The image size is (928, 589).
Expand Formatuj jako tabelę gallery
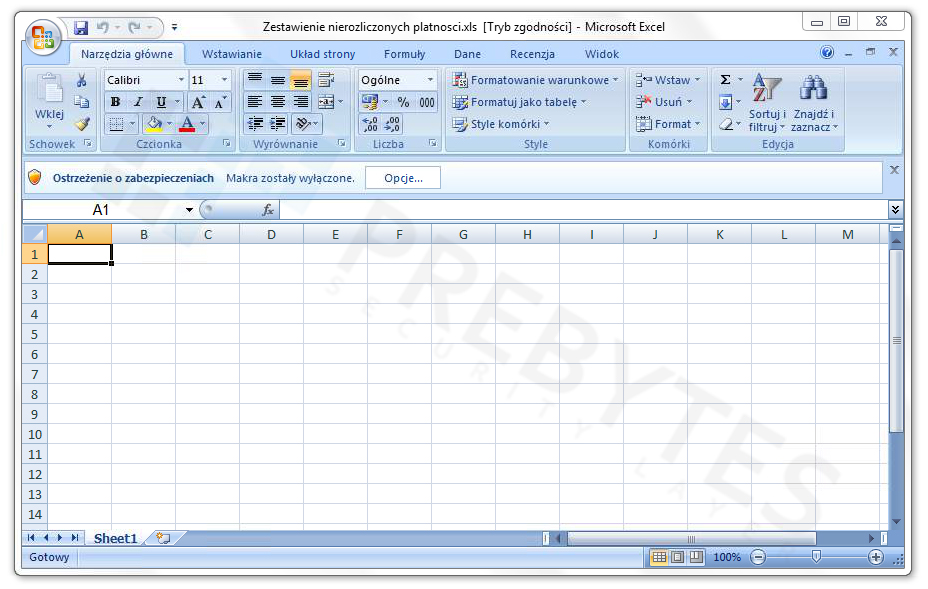tap(519, 102)
